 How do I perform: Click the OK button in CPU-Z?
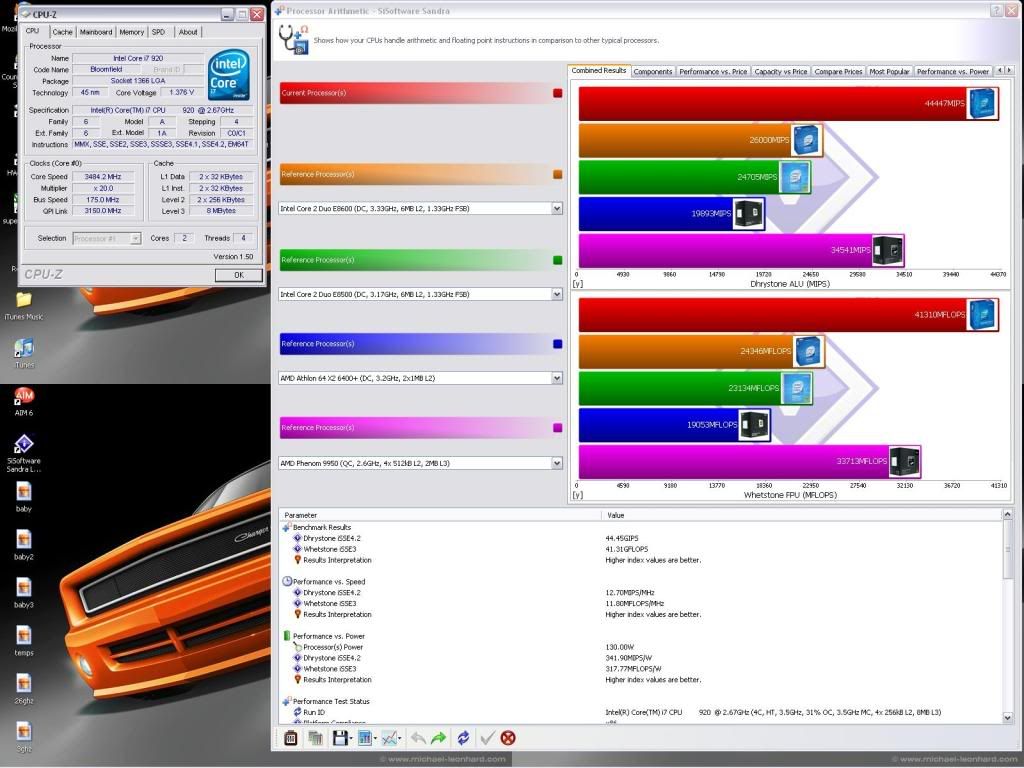[238, 274]
